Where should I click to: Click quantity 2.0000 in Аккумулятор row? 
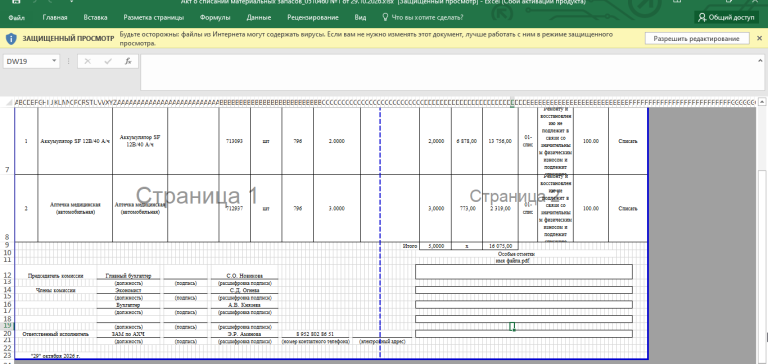coord(336,141)
